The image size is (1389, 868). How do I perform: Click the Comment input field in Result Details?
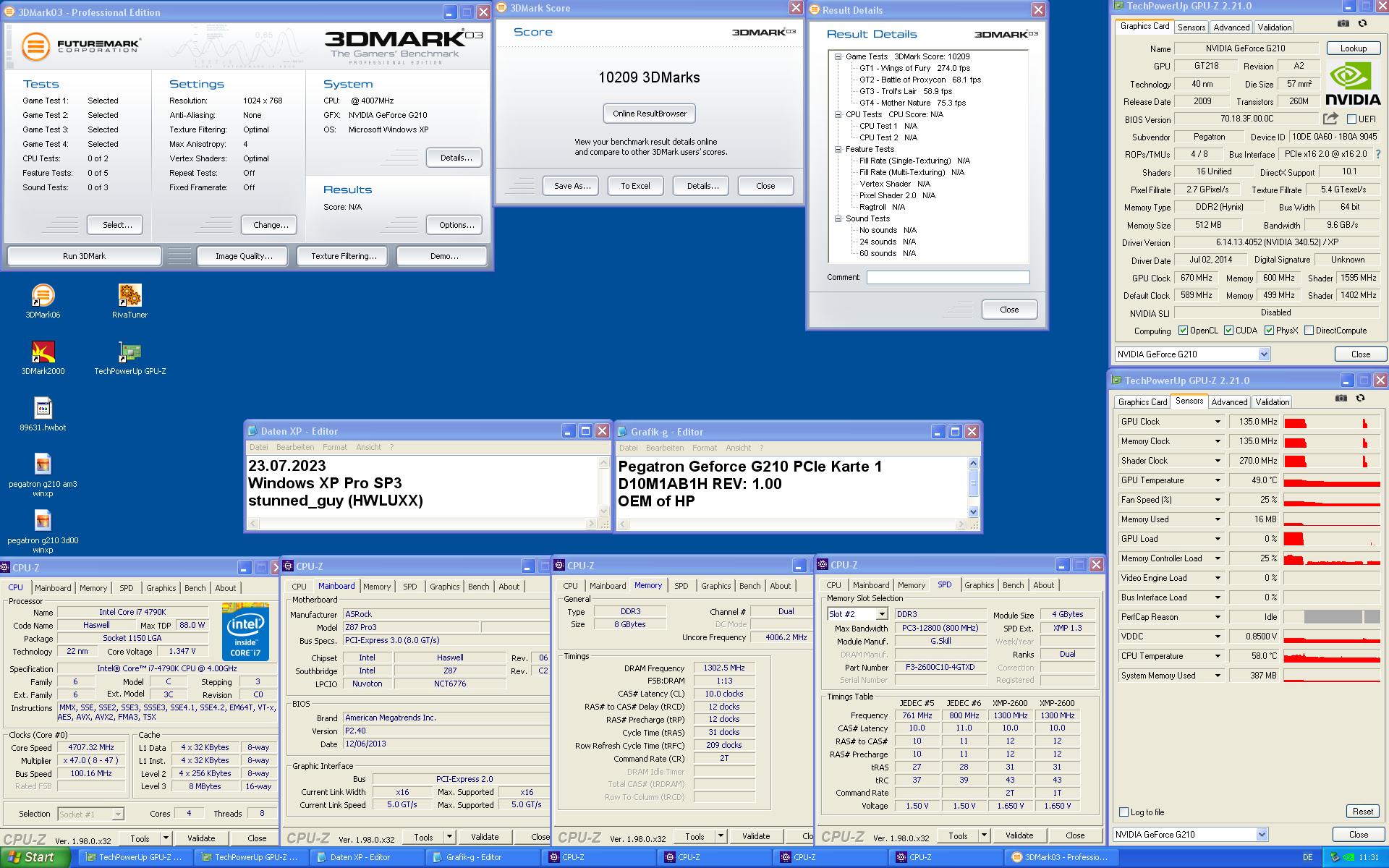coord(948,277)
